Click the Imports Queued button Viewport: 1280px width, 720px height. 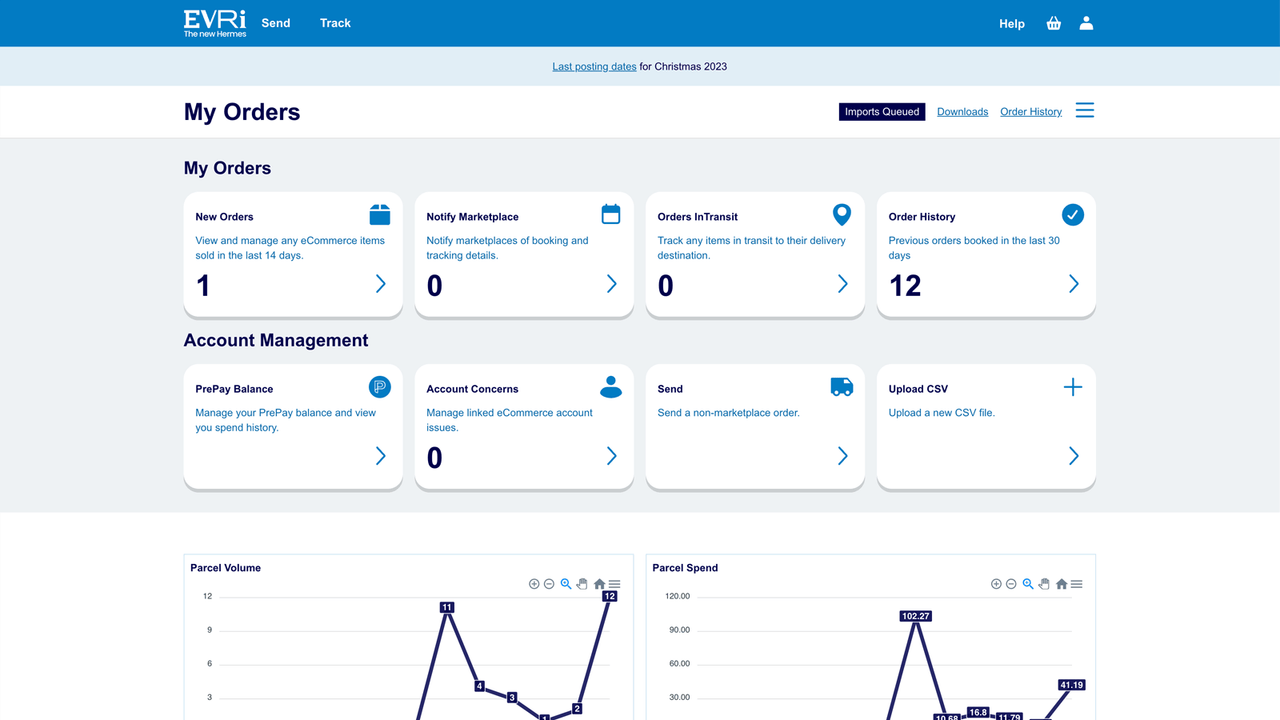pyautogui.click(x=881, y=111)
